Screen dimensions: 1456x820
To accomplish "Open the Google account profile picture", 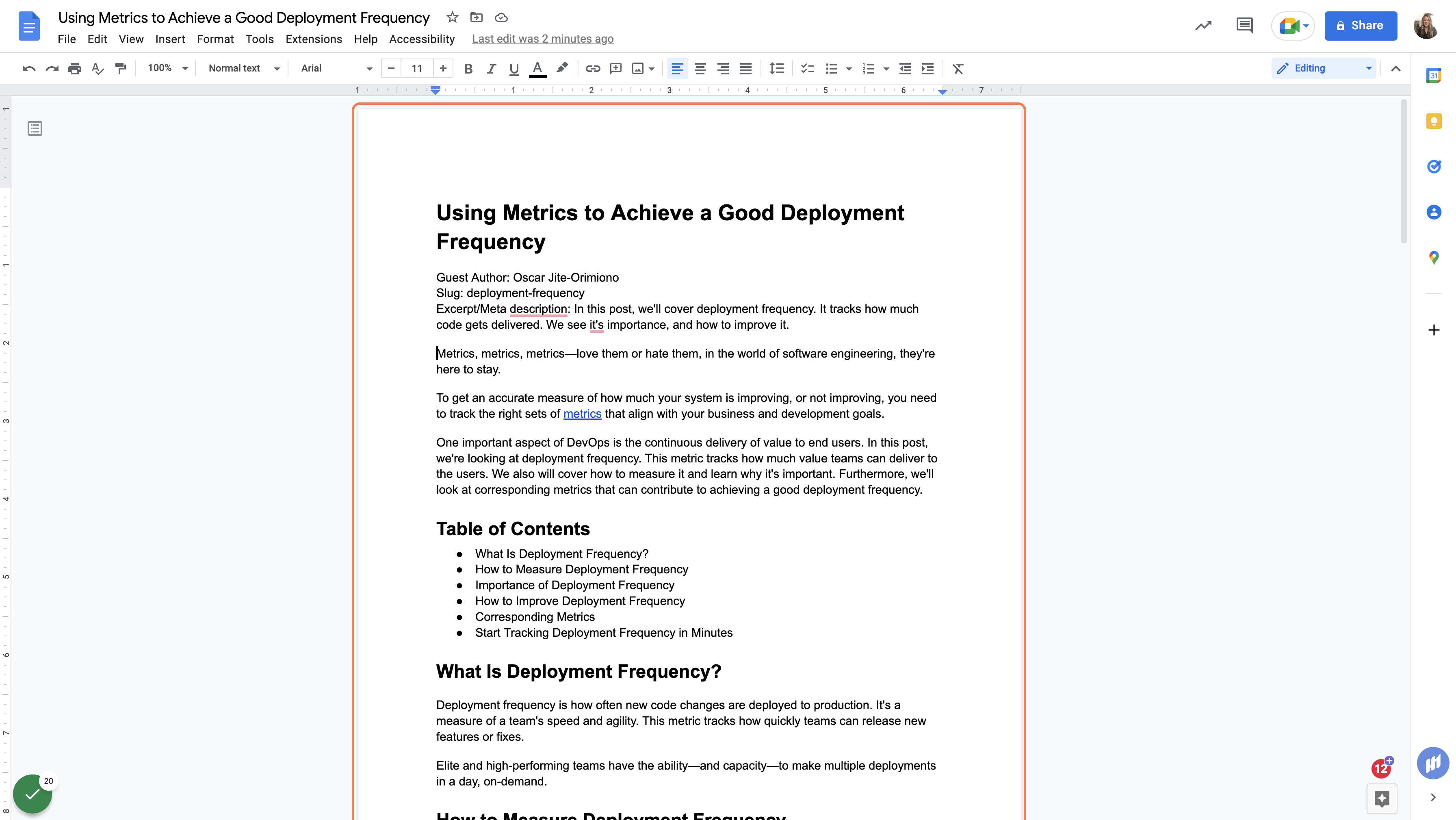I will pyautogui.click(x=1426, y=26).
